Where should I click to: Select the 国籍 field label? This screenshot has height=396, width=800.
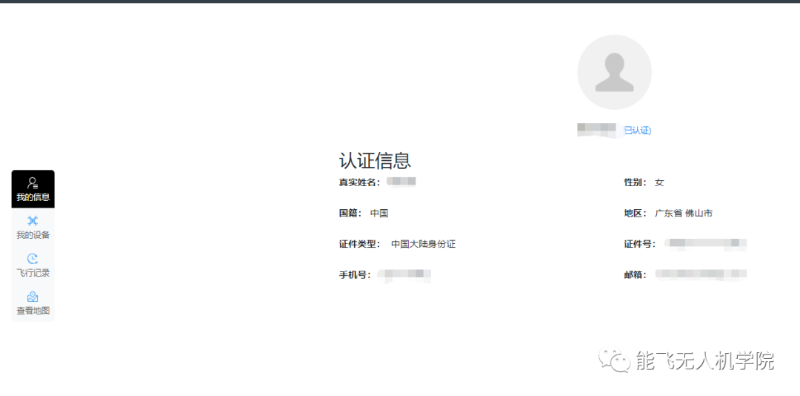click(350, 213)
